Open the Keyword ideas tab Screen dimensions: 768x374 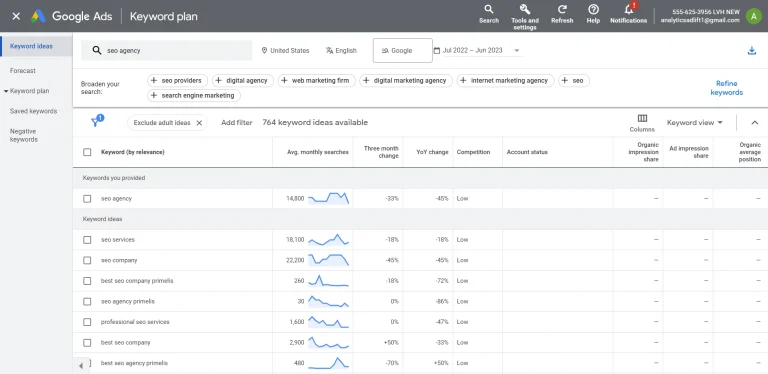click(31, 47)
